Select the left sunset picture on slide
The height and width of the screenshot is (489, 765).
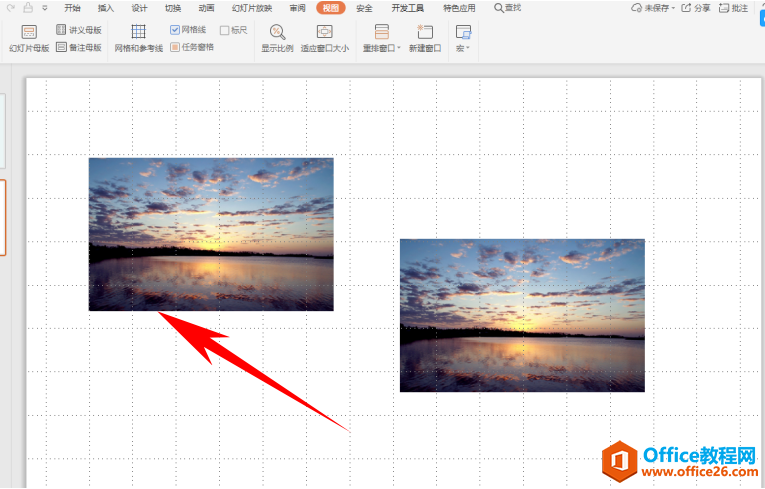pyautogui.click(x=211, y=234)
